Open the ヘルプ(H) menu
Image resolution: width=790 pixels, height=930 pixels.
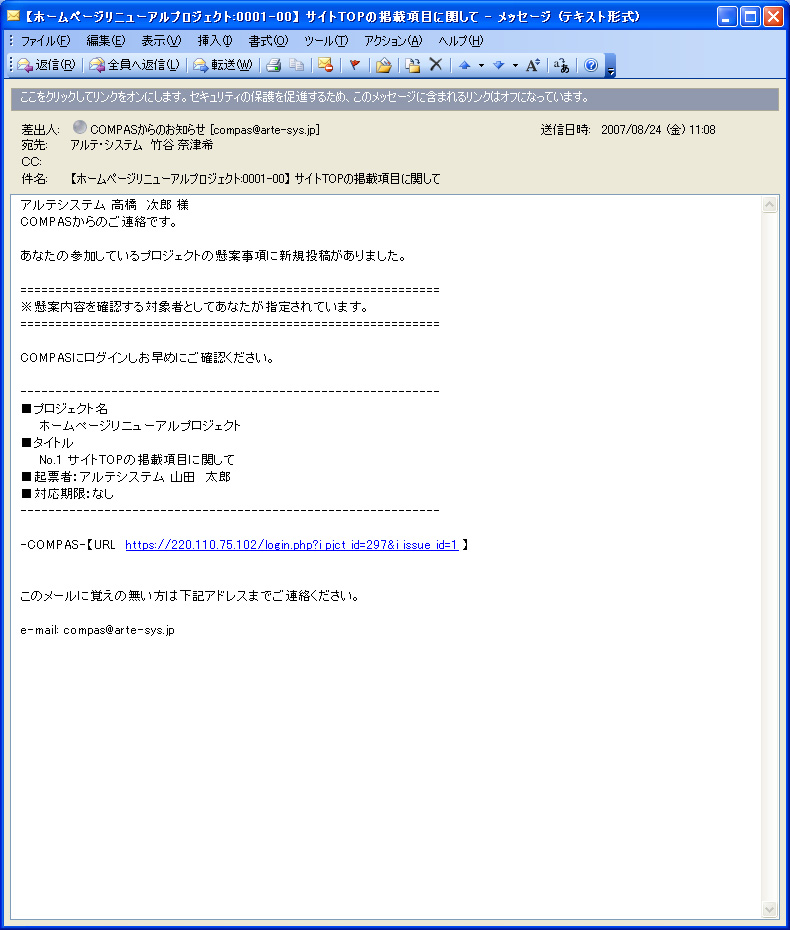tap(461, 41)
